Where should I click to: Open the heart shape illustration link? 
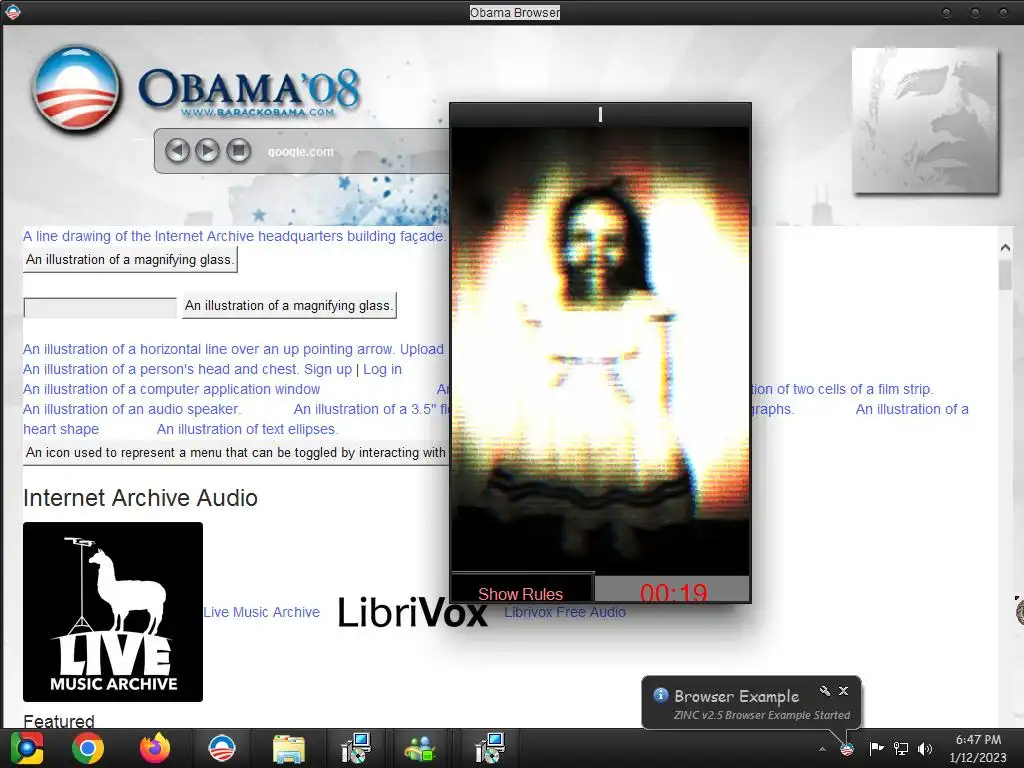(61, 429)
